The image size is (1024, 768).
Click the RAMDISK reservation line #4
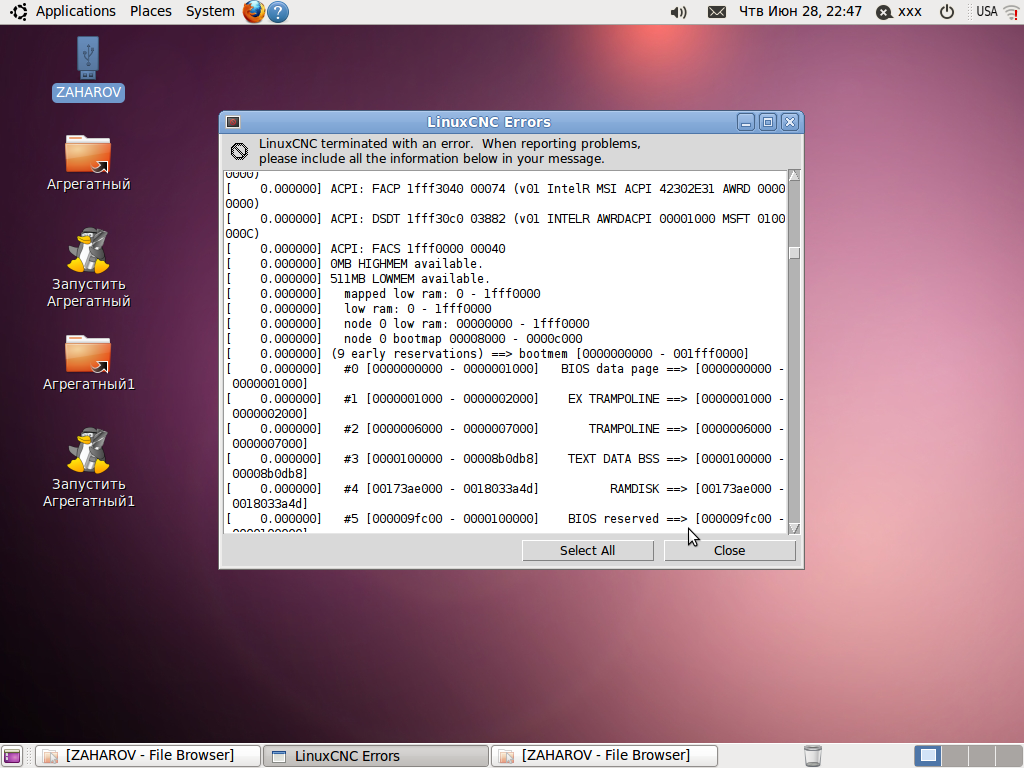coord(505,496)
